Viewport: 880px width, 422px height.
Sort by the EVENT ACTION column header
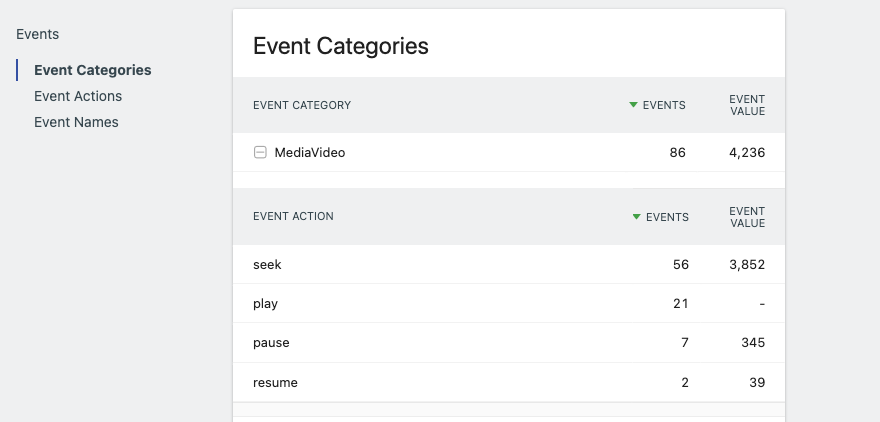(x=293, y=216)
